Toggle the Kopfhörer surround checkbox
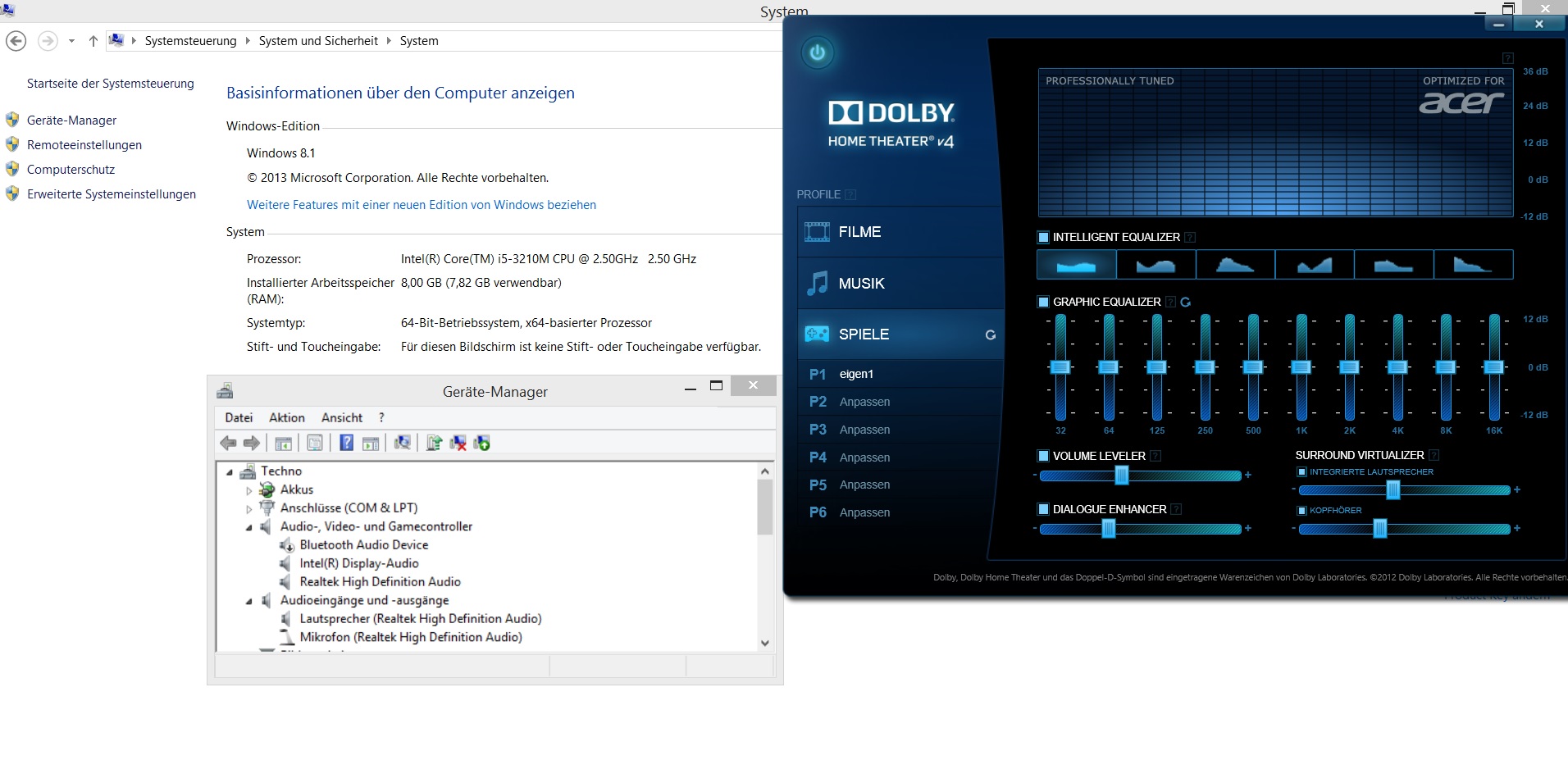Image resolution: width=1568 pixels, height=760 pixels. coord(1301,511)
